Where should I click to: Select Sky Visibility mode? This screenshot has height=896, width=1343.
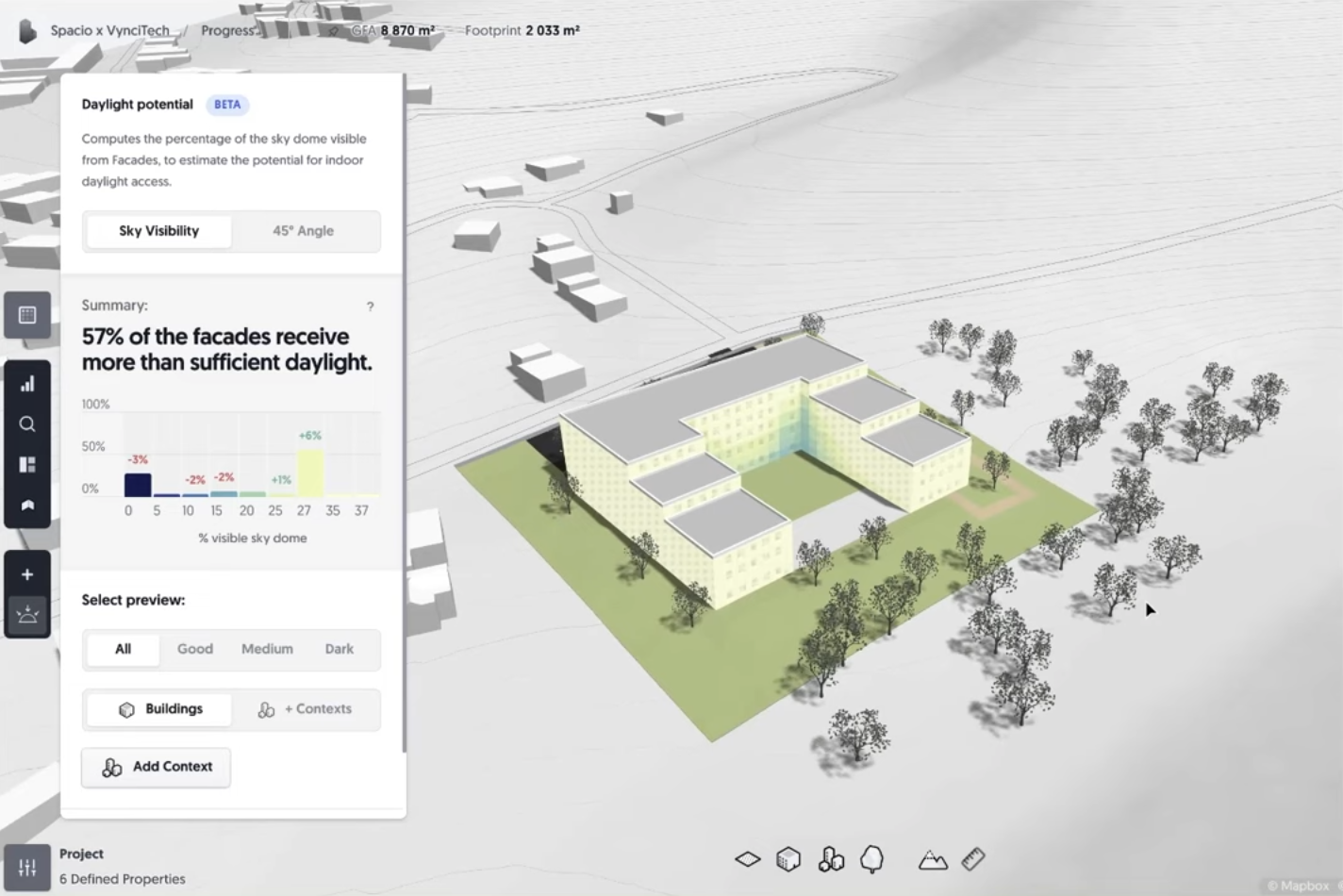(x=158, y=231)
